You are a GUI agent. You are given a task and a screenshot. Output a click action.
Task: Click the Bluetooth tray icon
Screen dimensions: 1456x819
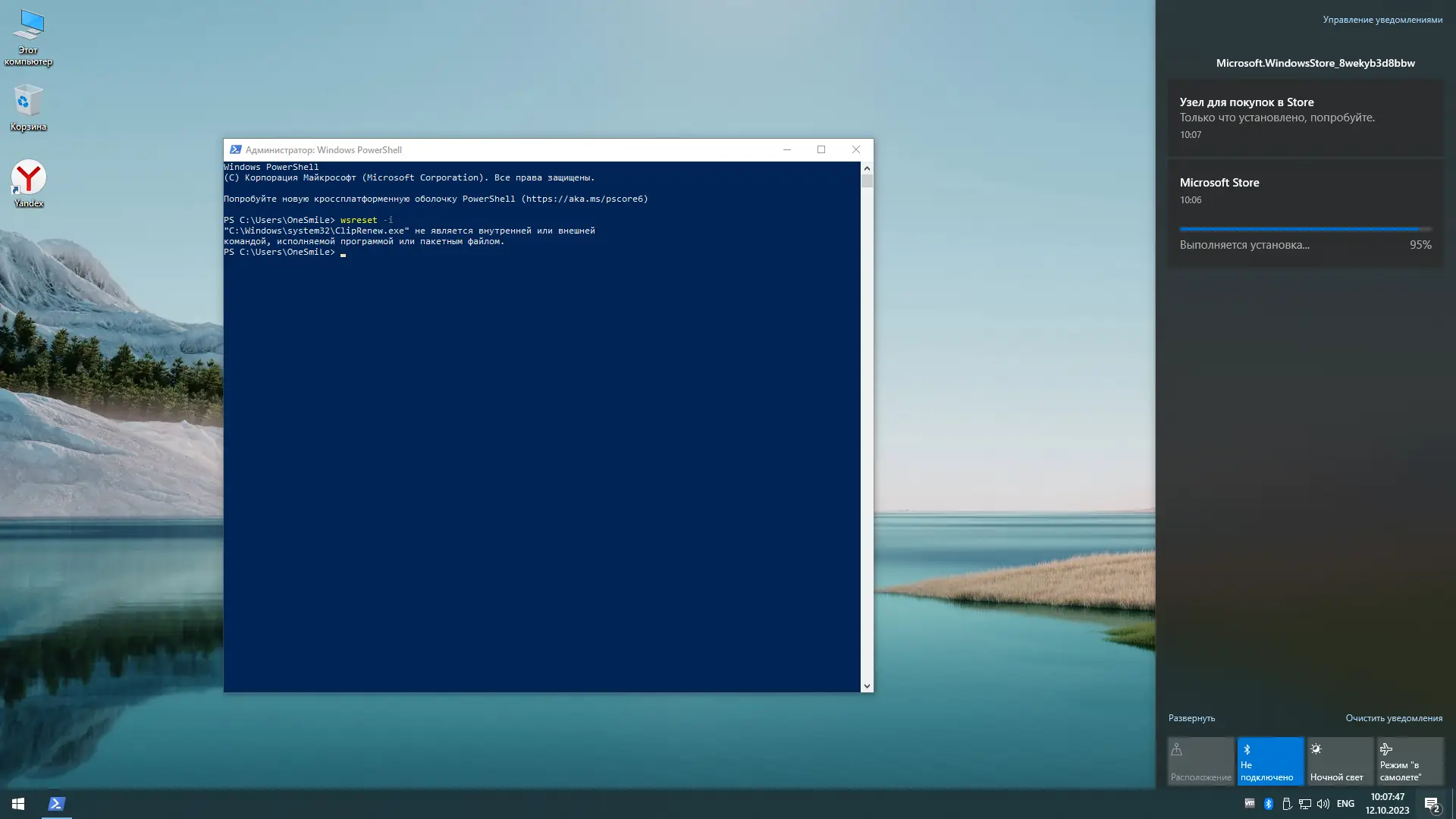pyautogui.click(x=1269, y=804)
